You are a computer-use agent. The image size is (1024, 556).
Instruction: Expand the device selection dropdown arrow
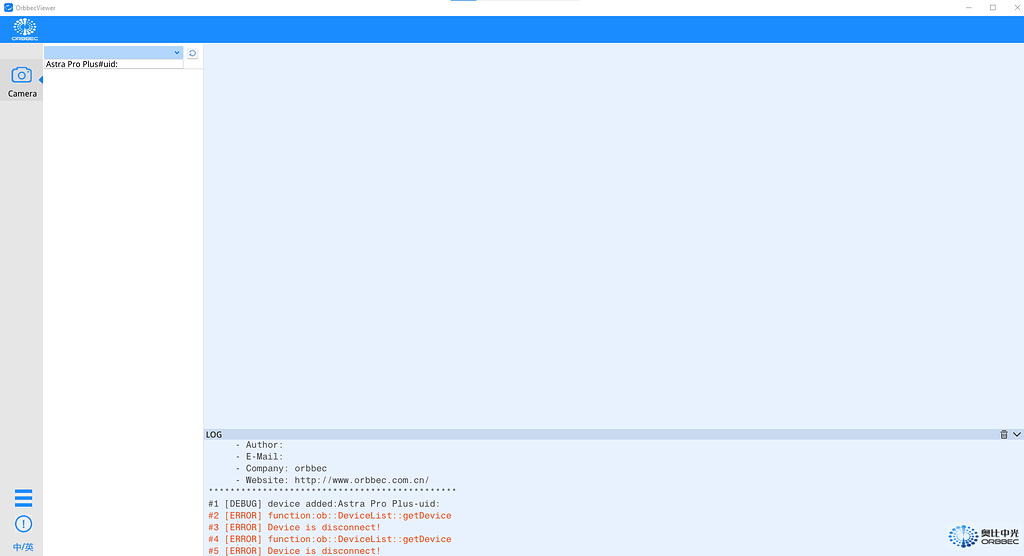177,52
